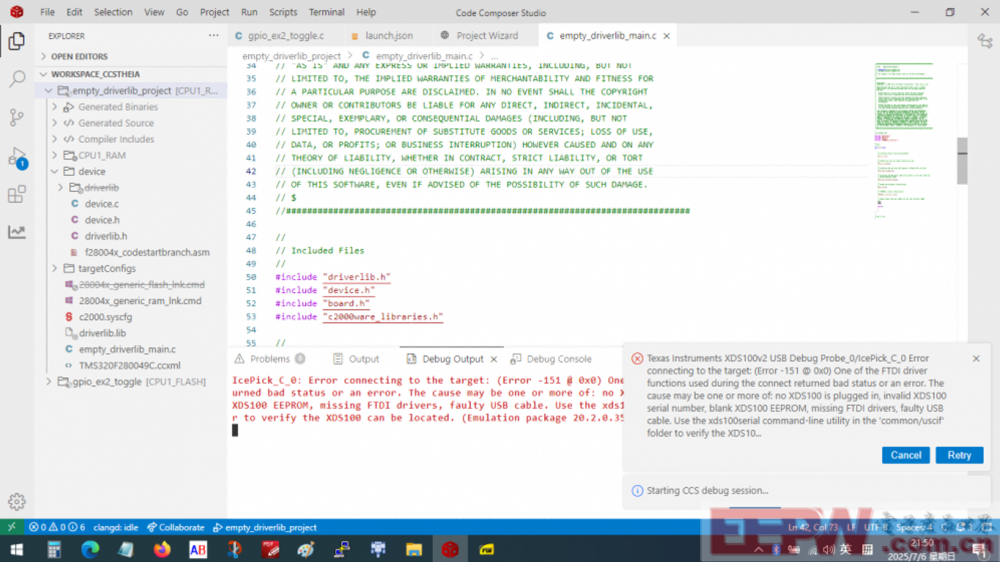Screen dimensions: 1000x562
Task: Open the Explorer view in activity bar
Action: pos(17,41)
